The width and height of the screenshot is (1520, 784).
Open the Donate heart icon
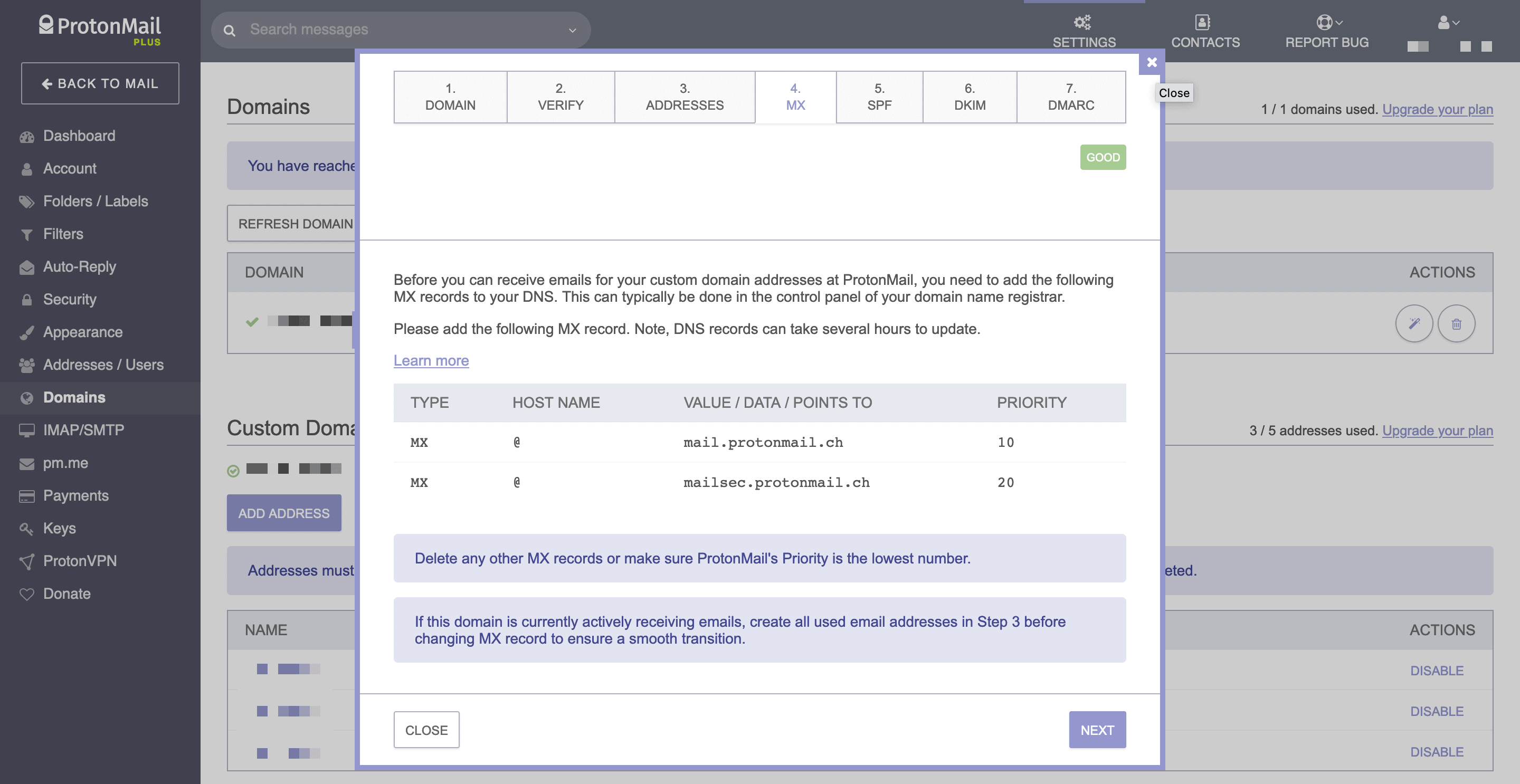tap(26, 594)
